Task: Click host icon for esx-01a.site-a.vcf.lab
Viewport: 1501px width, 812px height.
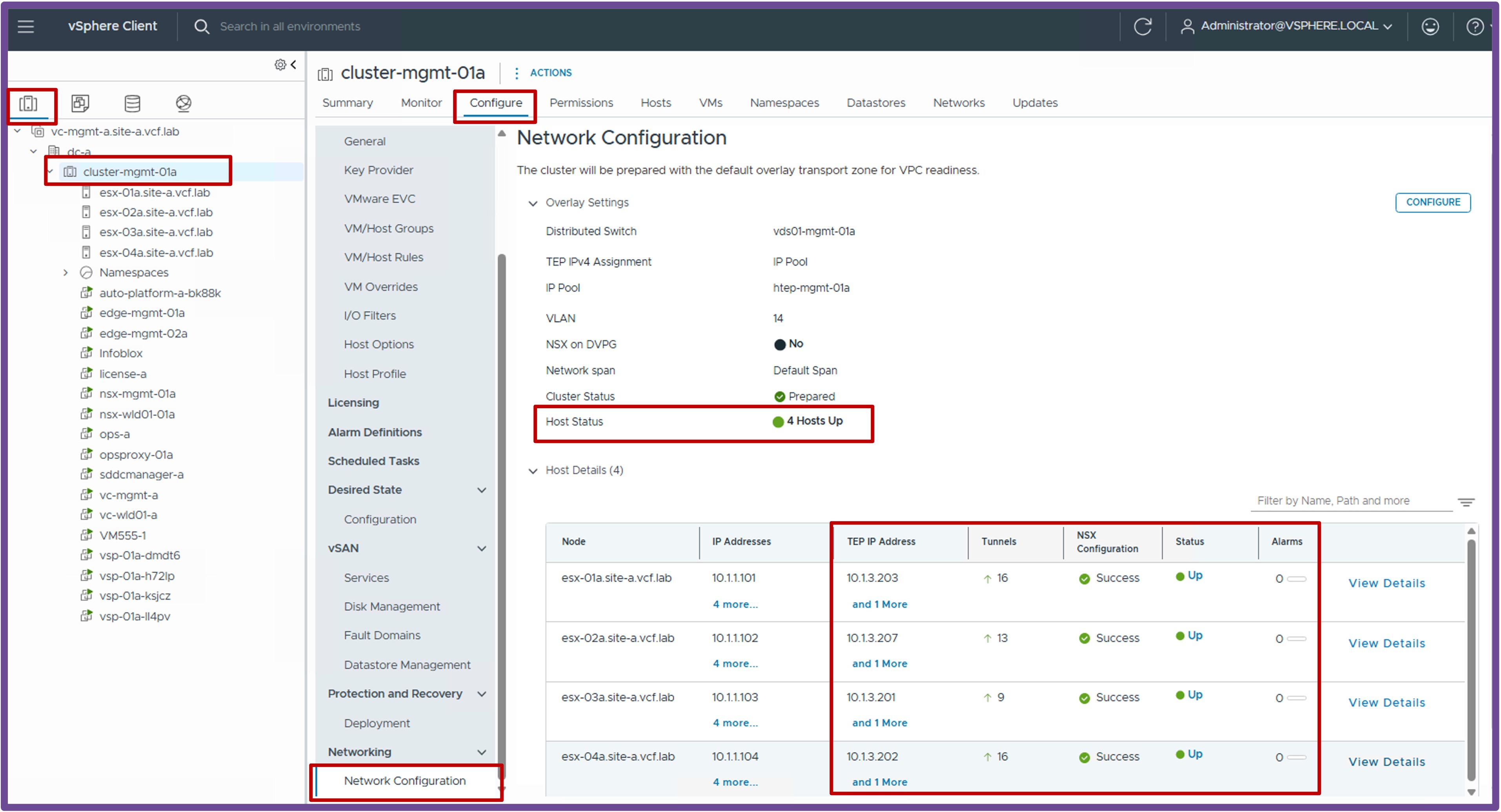Action: click(x=86, y=192)
